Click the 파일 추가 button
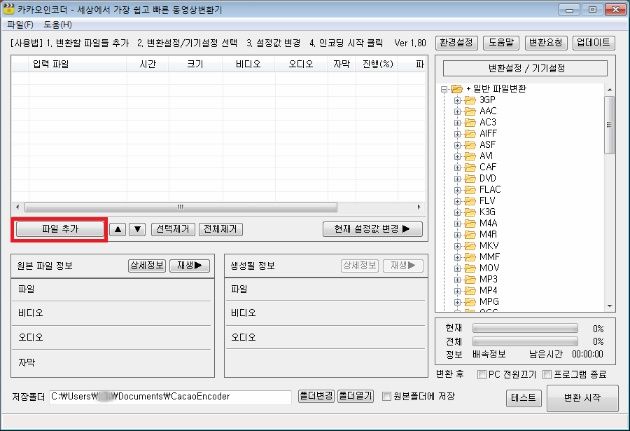 [60, 229]
